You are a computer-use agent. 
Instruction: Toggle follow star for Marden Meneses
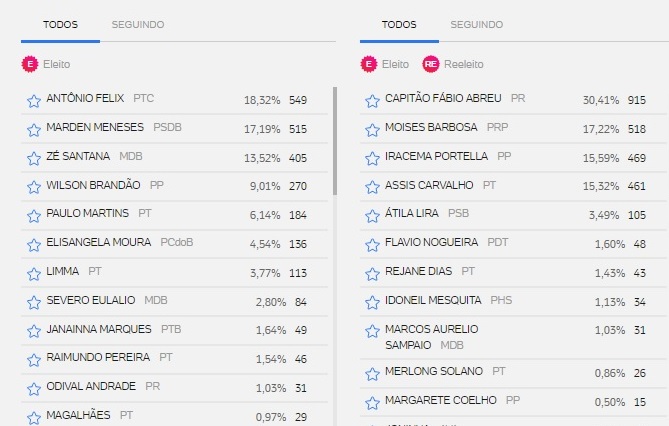34,130
